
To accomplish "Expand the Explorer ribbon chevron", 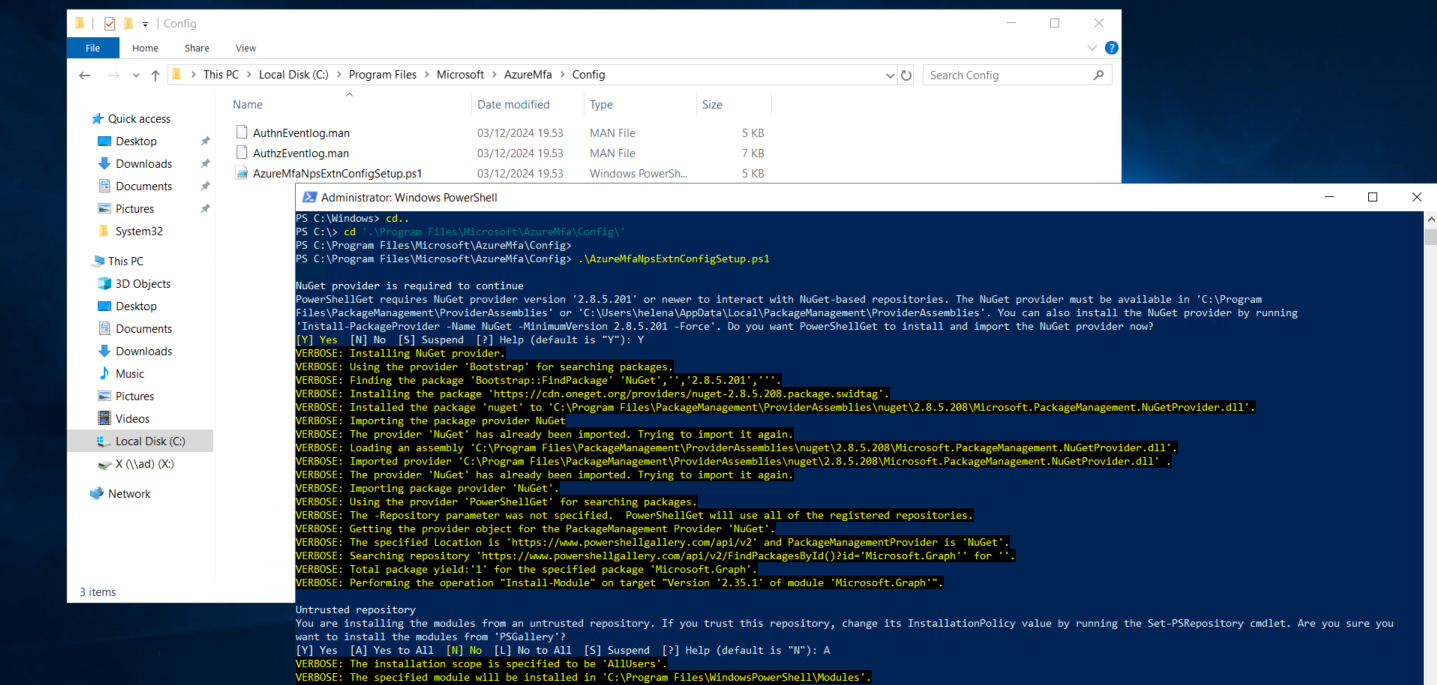I will coord(1094,48).
